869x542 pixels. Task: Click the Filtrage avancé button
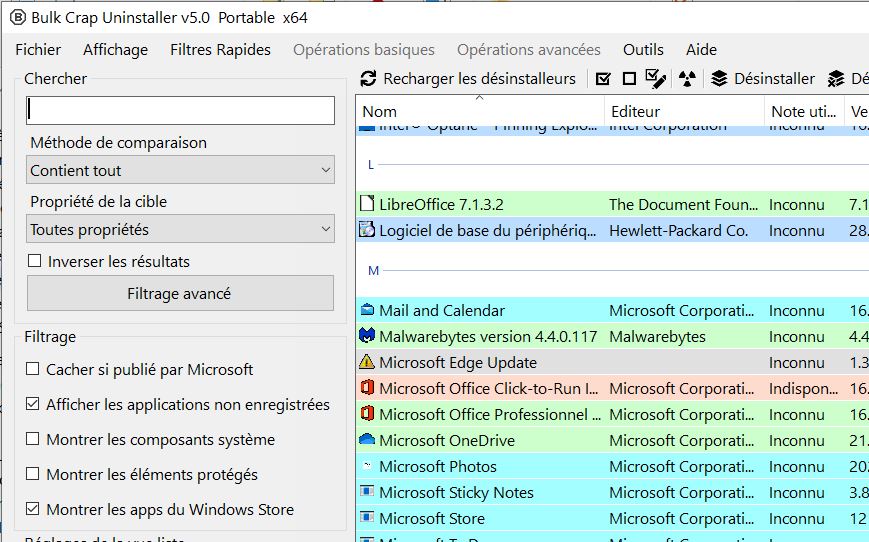click(x=180, y=293)
